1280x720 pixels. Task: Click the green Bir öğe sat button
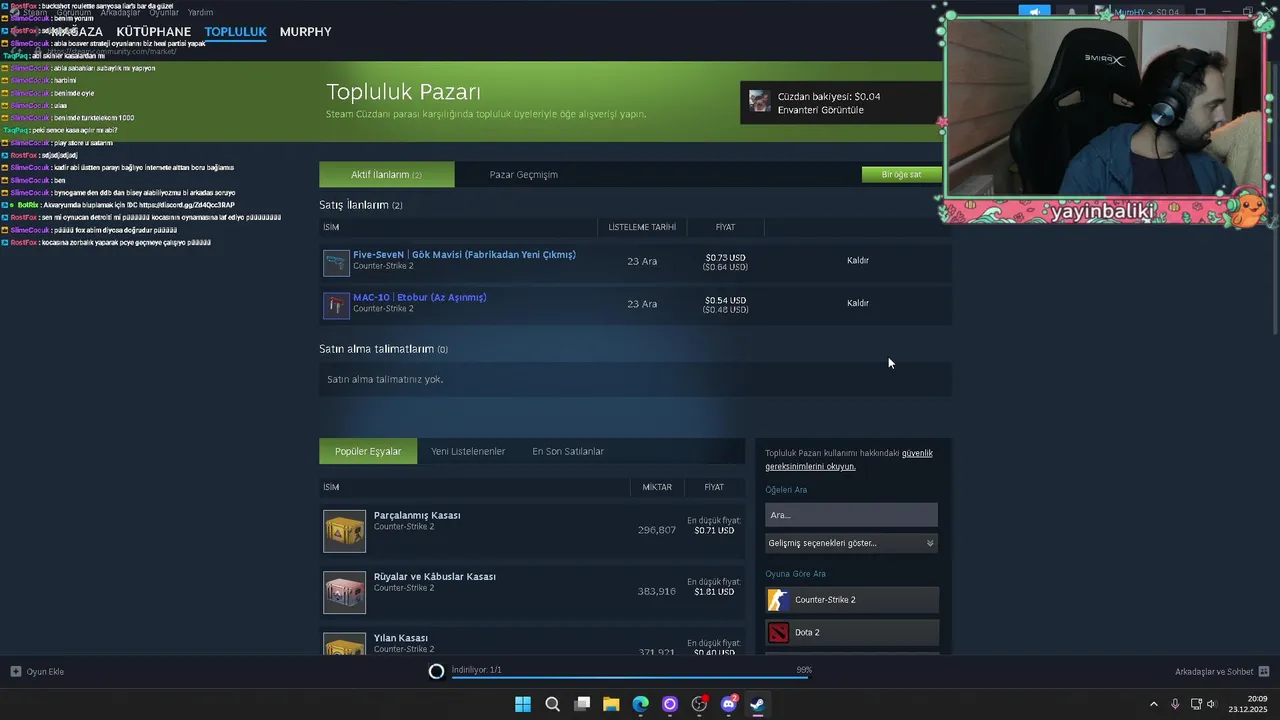901,174
